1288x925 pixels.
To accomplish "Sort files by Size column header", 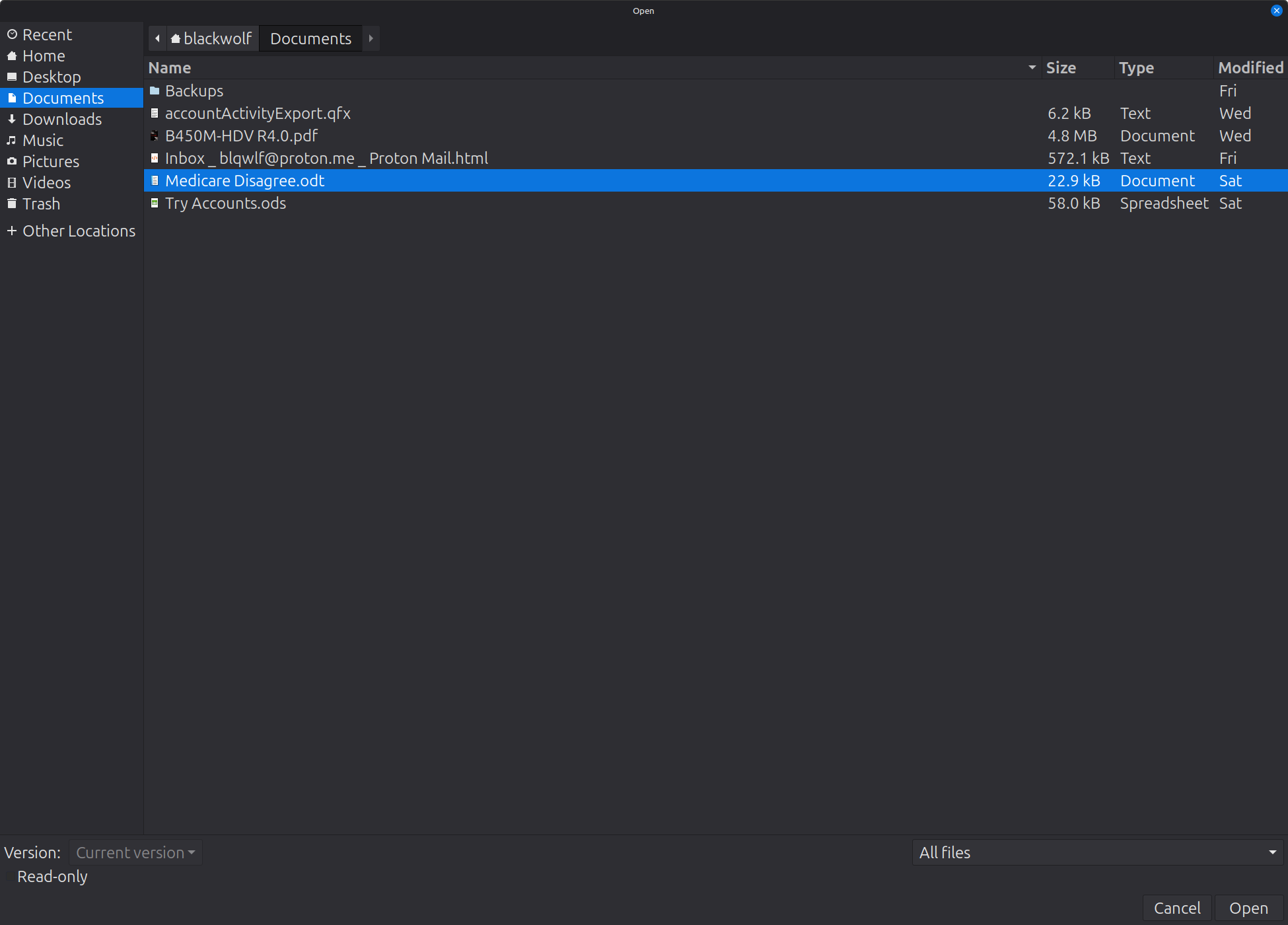I will click(1061, 67).
